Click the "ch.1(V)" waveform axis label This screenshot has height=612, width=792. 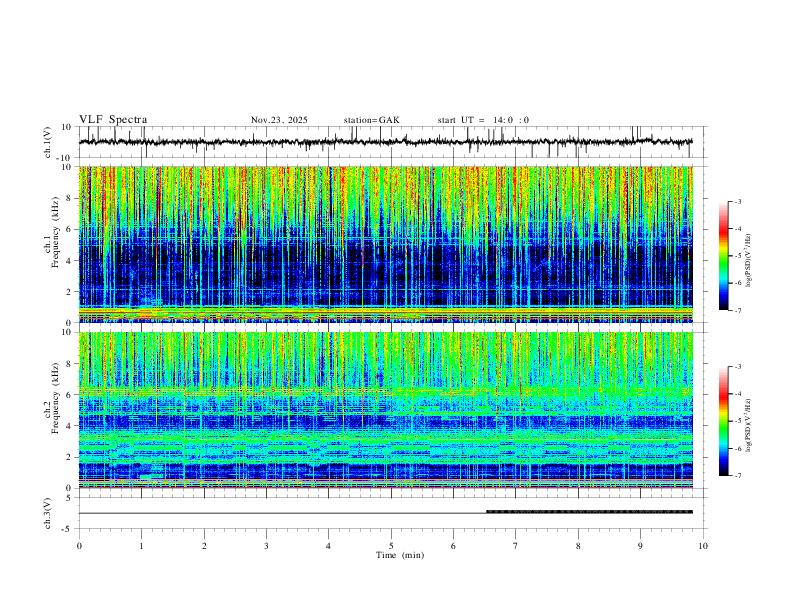48,142
